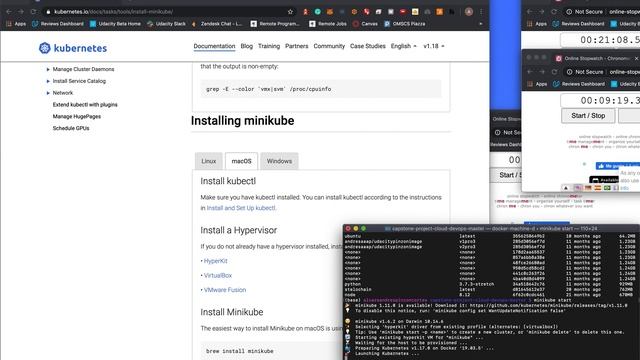Open the HyperKit link
This screenshot has height=360, width=640.
tap(216, 261)
